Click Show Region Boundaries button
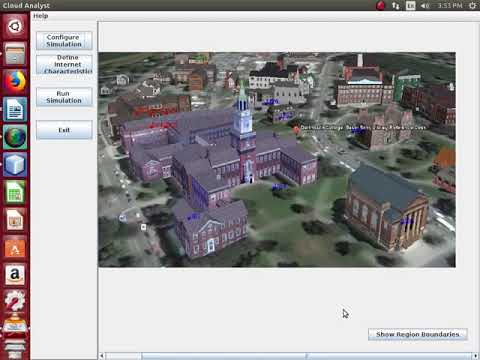The height and width of the screenshot is (360, 480). point(418,334)
